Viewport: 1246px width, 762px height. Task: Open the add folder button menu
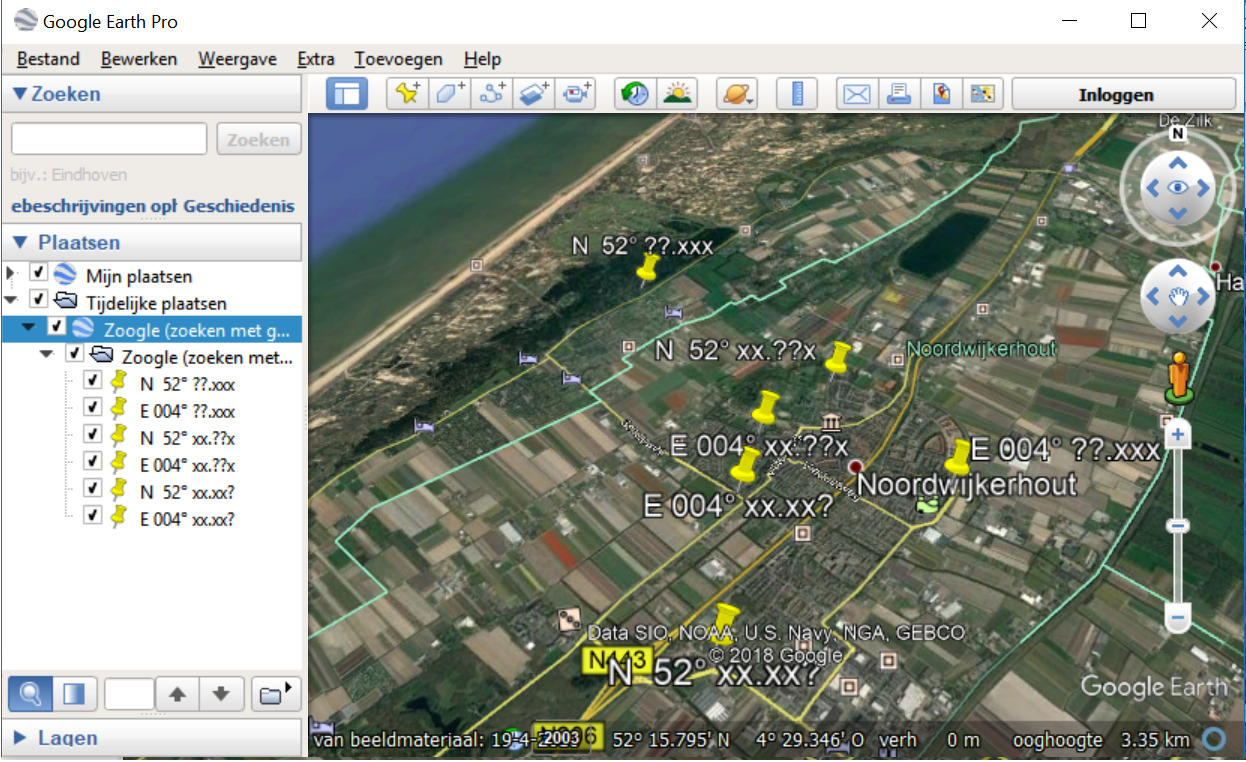277,693
